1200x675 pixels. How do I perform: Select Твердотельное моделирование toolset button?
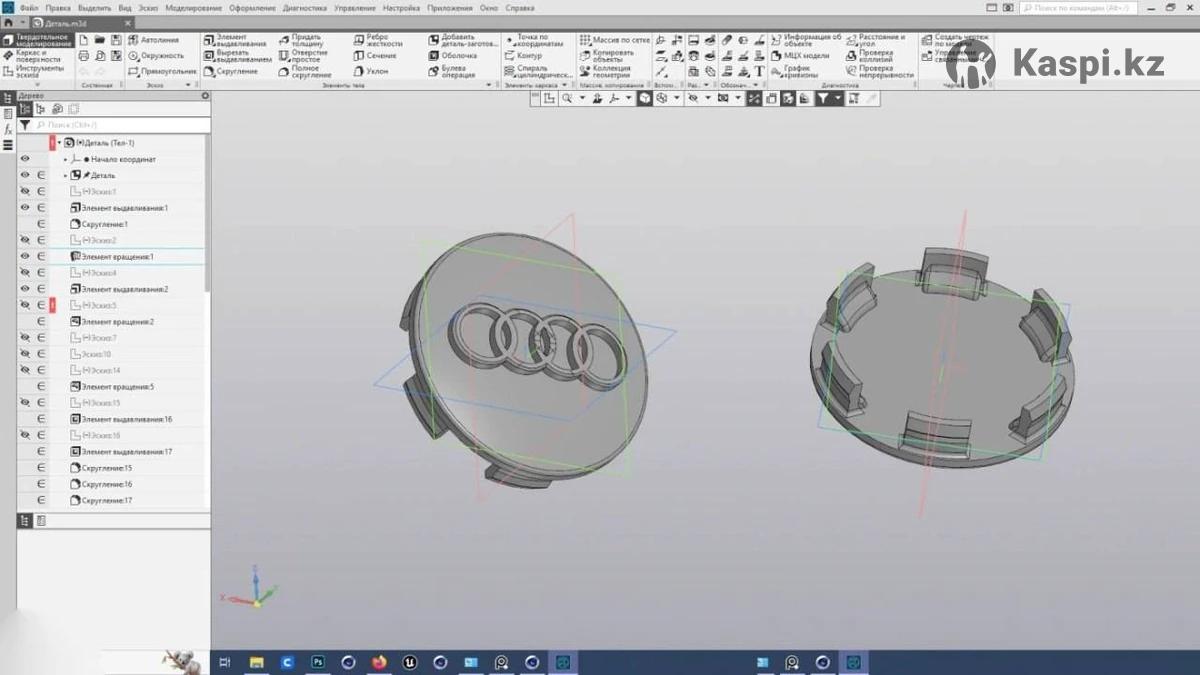click(x=38, y=41)
